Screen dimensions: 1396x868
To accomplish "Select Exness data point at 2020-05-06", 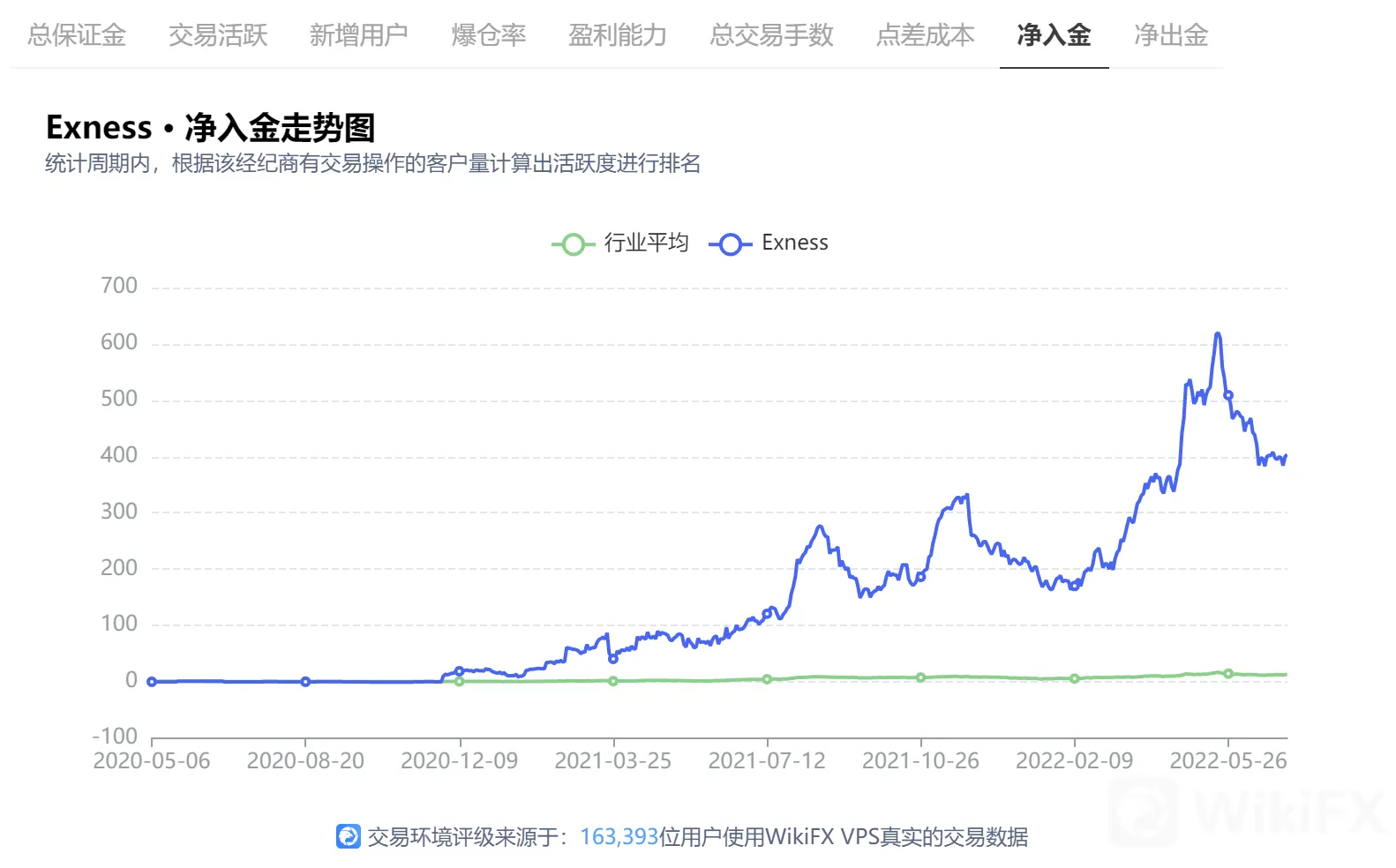I will (152, 682).
